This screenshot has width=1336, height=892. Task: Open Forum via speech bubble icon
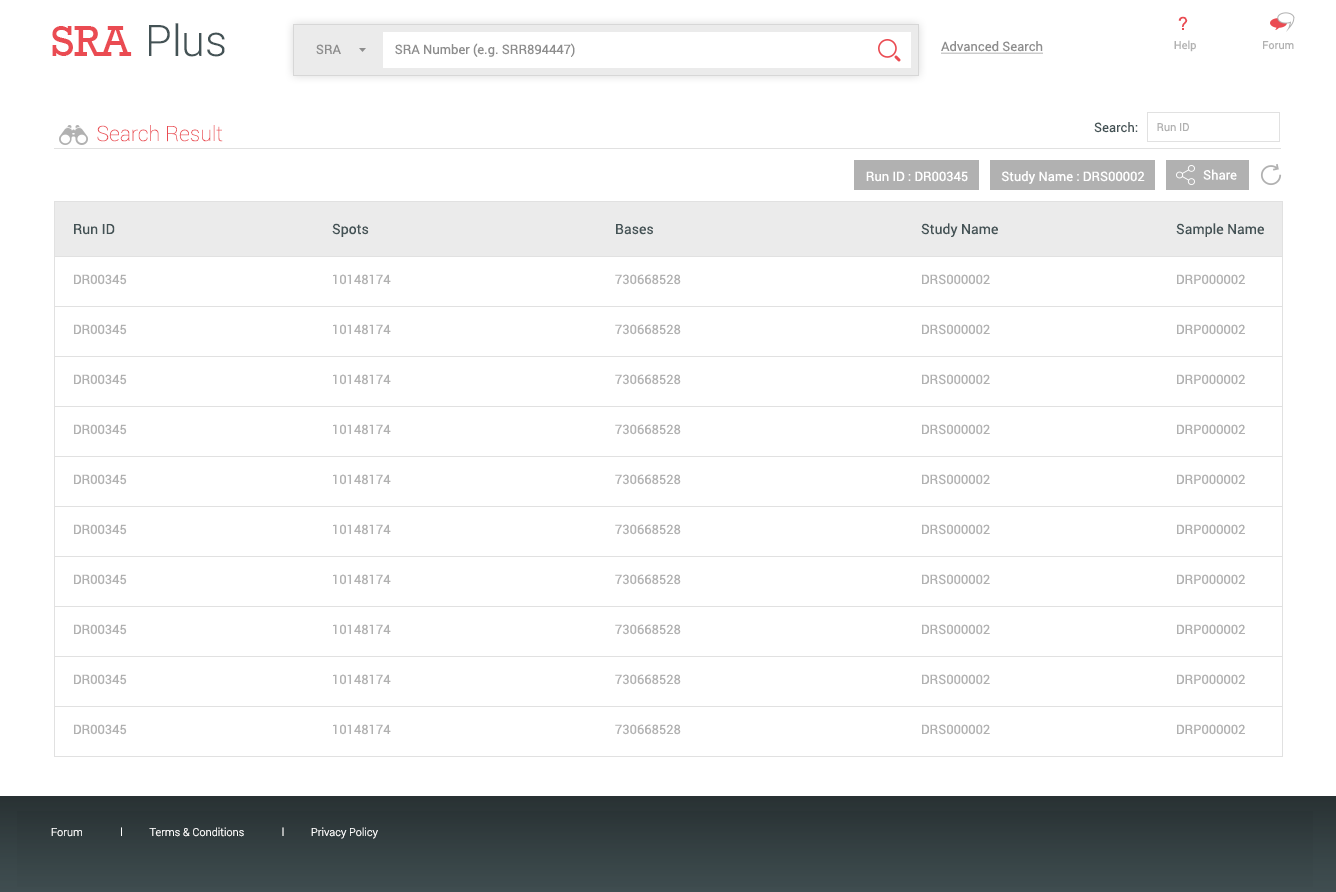pos(1280,22)
